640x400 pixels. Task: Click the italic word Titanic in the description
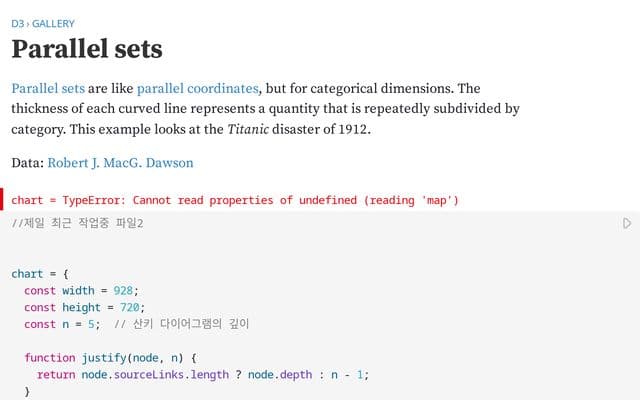point(248,129)
